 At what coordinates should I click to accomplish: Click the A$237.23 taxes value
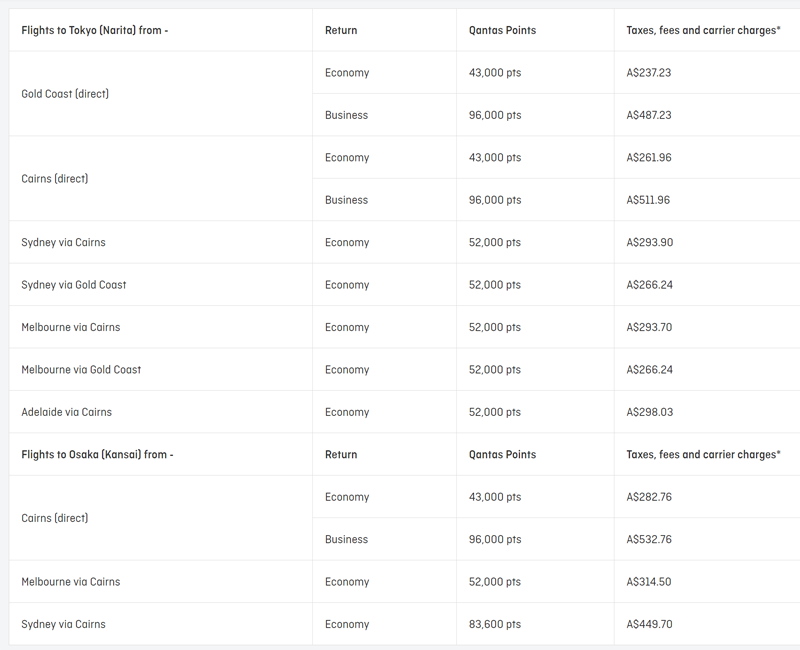[x=648, y=73]
